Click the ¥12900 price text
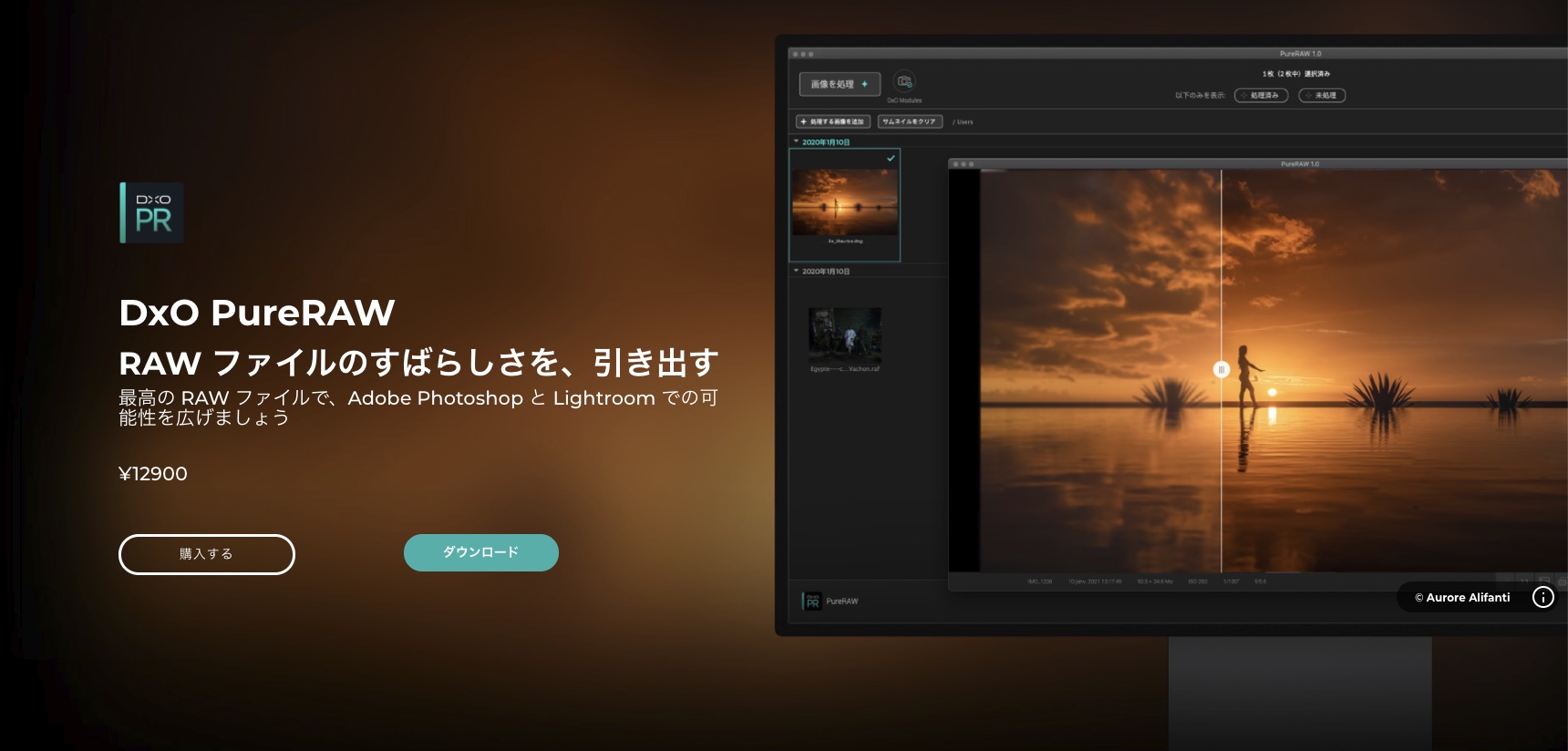Image resolution: width=1568 pixels, height=751 pixels. pyautogui.click(x=153, y=474)
